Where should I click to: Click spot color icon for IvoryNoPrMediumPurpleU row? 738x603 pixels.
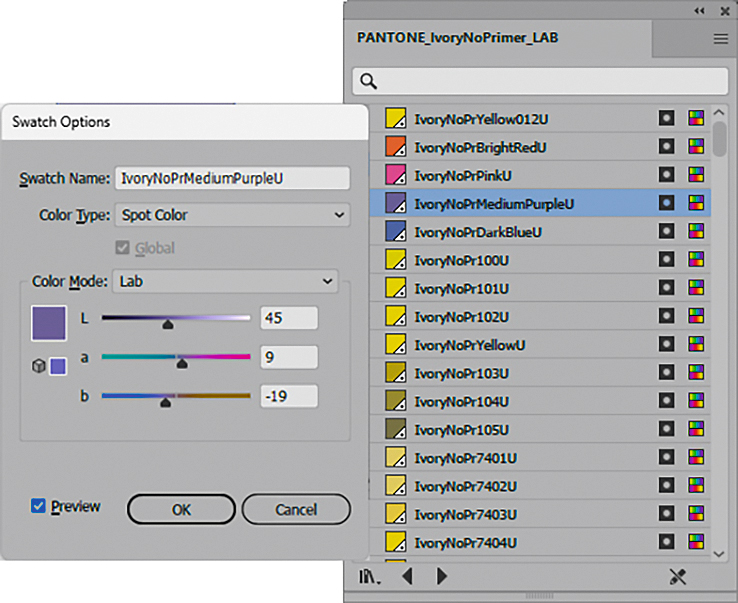[x=666, y=202]
